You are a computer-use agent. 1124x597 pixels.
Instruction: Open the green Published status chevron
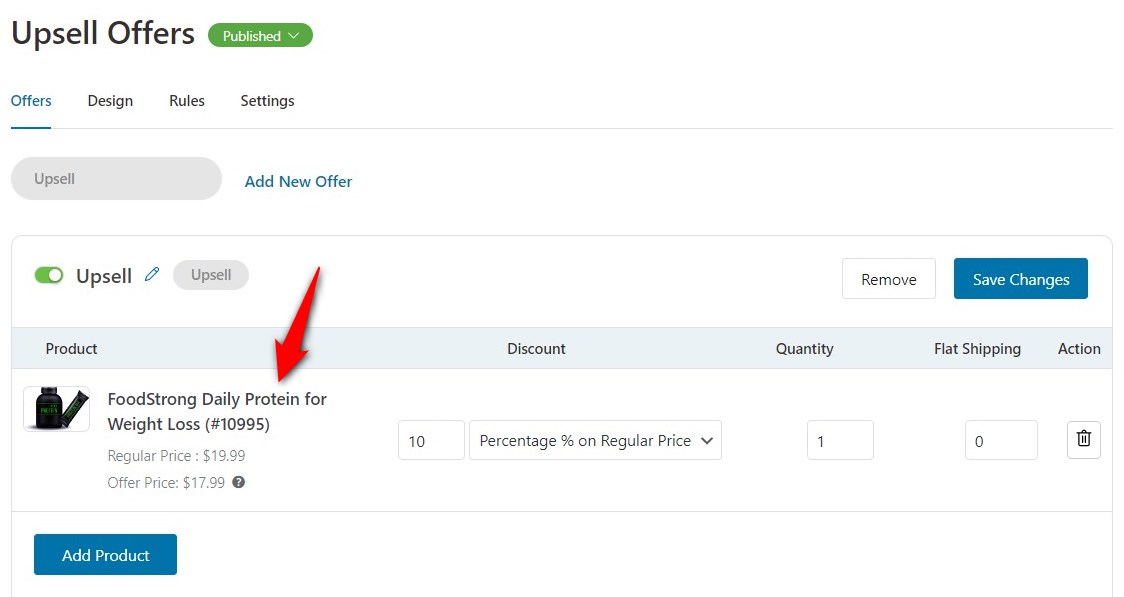pyautogui.click(x=295, y=35)
